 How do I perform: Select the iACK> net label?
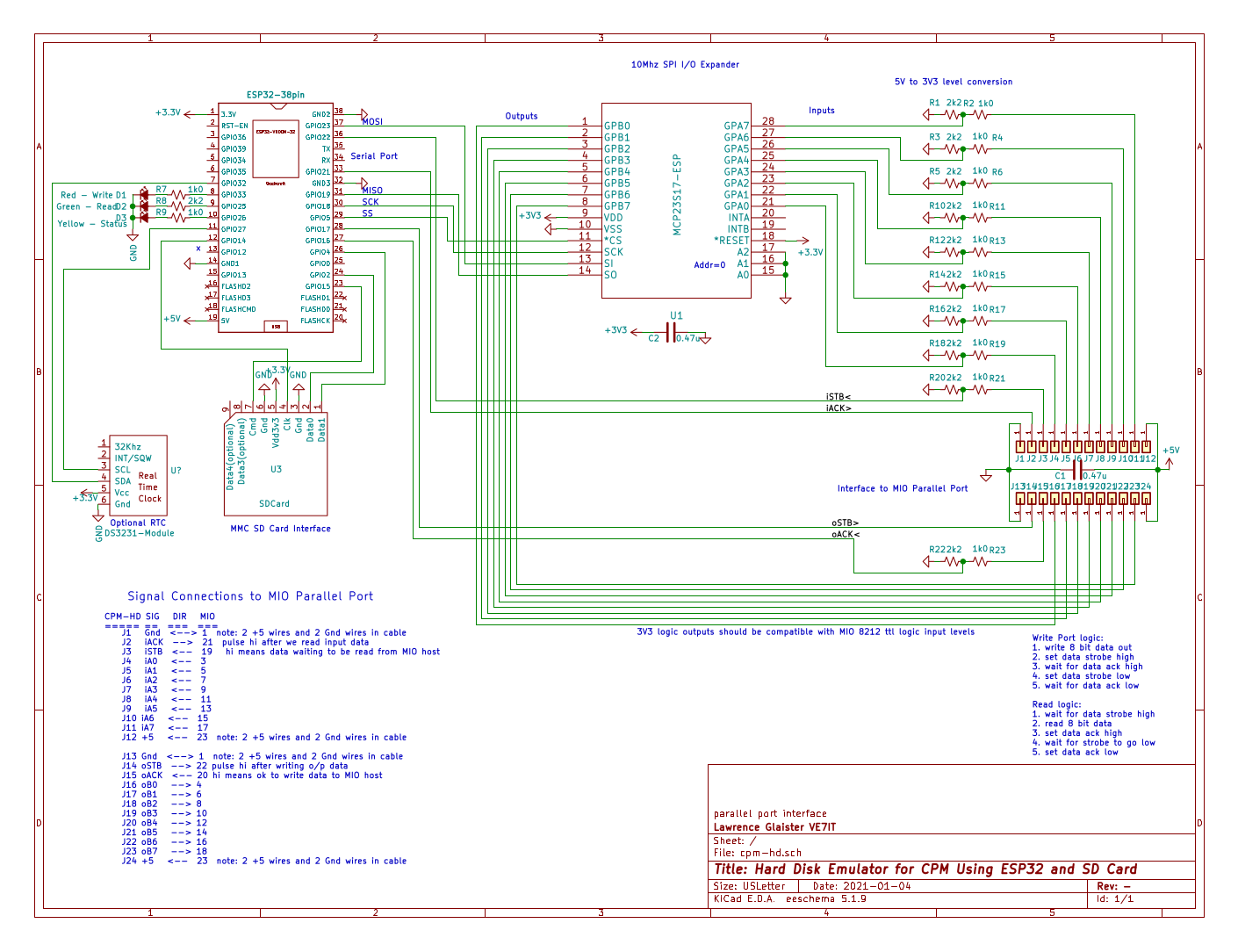pyautogui.click(x=839, y=408)
